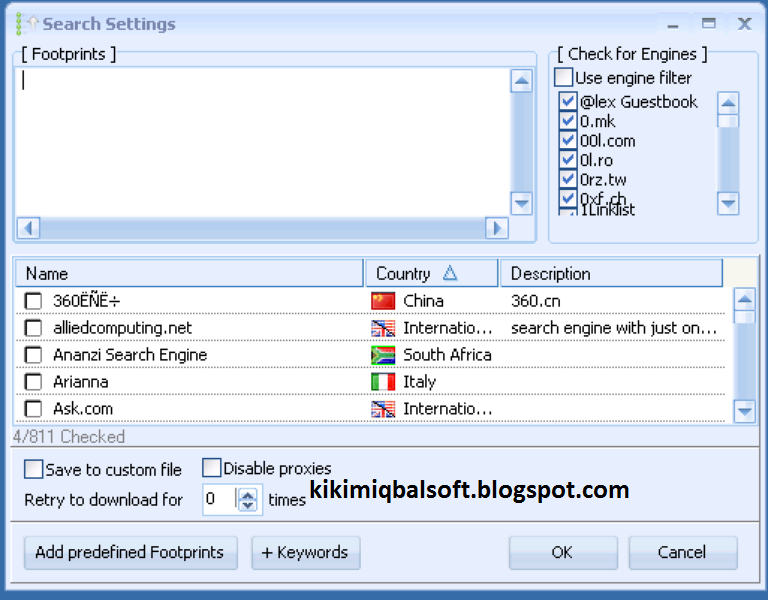This screenshot has height=600, width=768.
Task: Uncheck the @lex Guestbook engine
Action: pyautogui.click(x=568, y=101)
